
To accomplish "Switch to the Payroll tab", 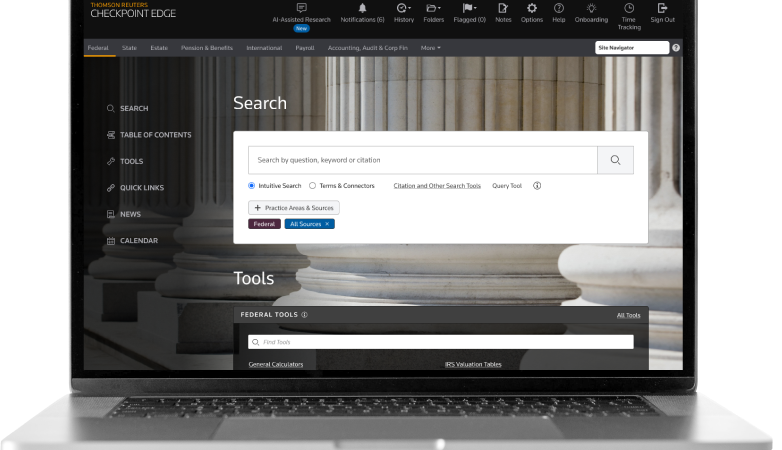I will [x=305, y=48].
